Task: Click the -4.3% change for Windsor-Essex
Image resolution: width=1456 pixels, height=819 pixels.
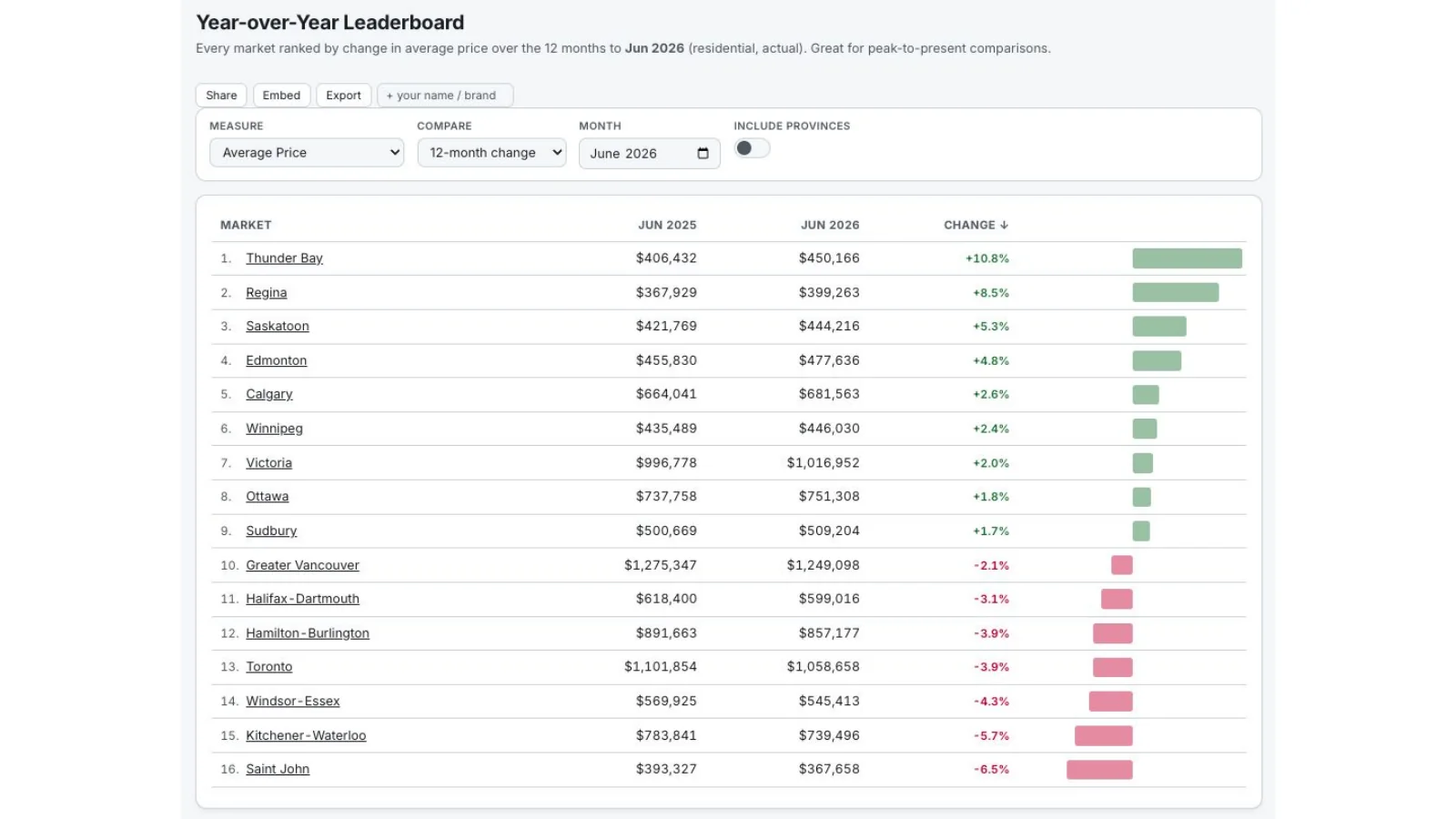Action: point(992,702)
